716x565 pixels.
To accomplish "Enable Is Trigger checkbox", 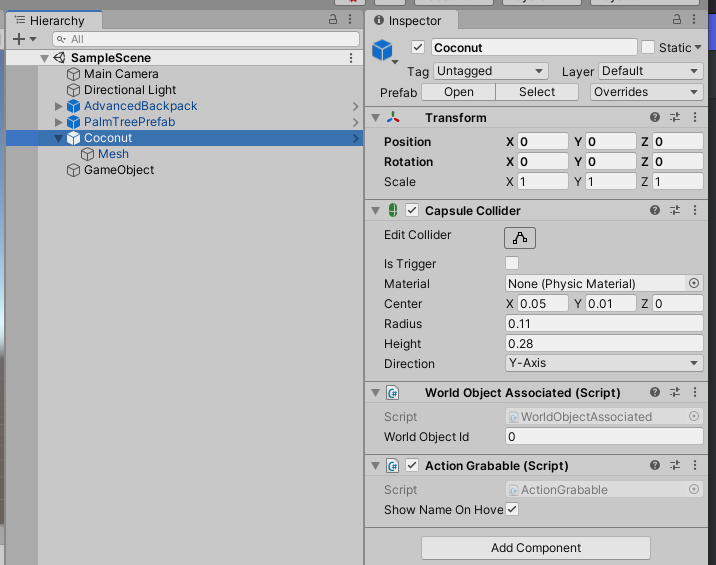I will (x=512, y=263).
